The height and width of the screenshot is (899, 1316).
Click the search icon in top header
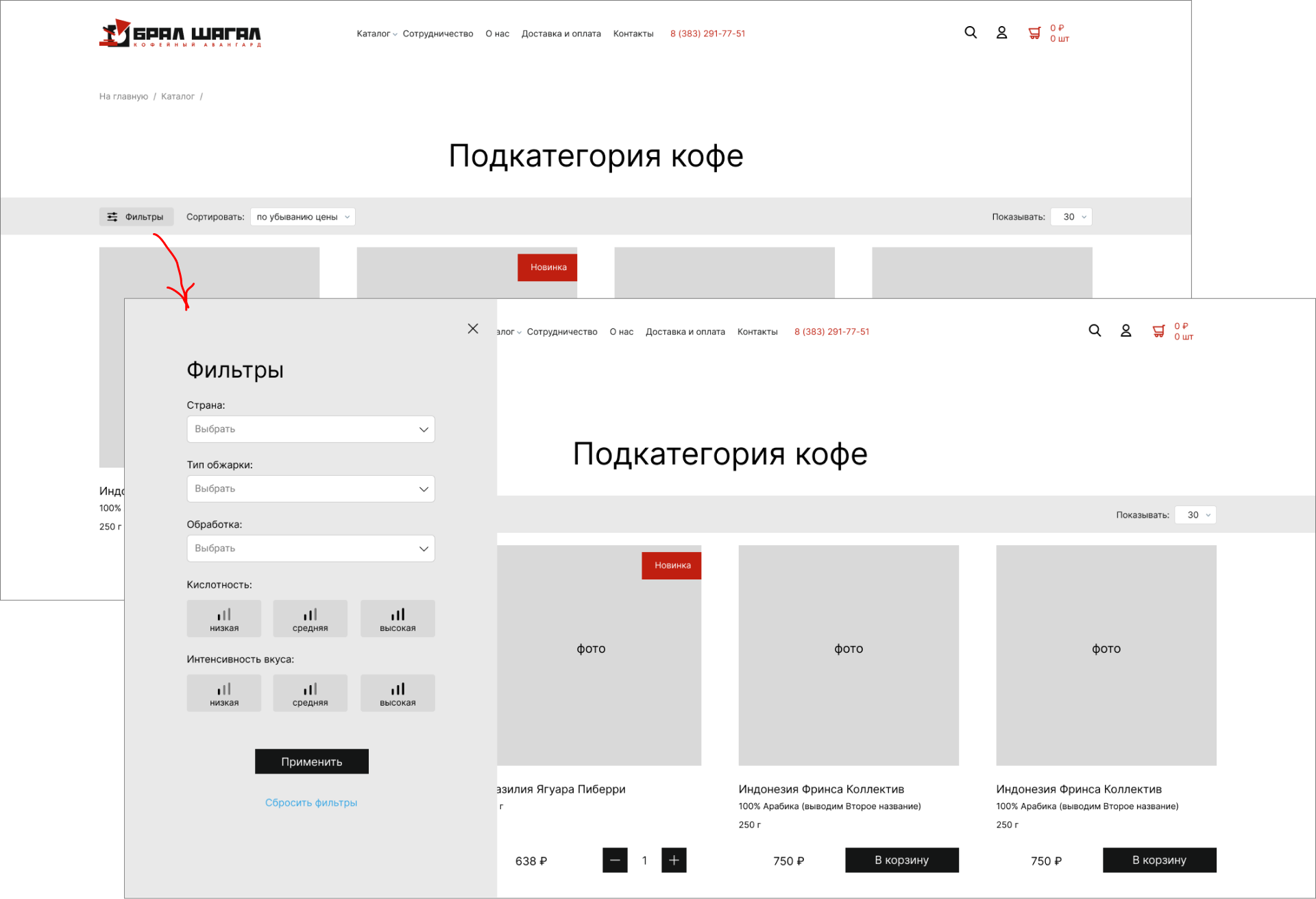pos(970,32)
